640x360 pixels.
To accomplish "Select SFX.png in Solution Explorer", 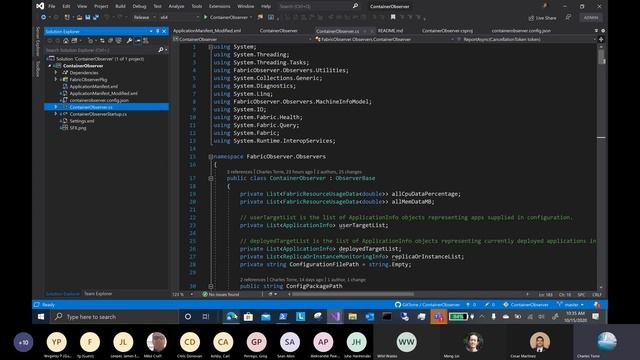I will pos(78,128).
